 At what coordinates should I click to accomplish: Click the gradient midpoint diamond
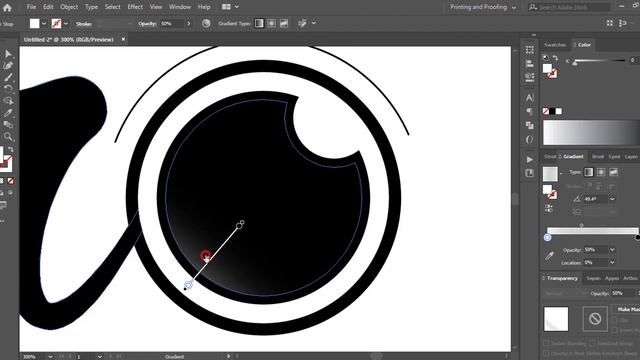pyautogui.click(x=582, y=225)
